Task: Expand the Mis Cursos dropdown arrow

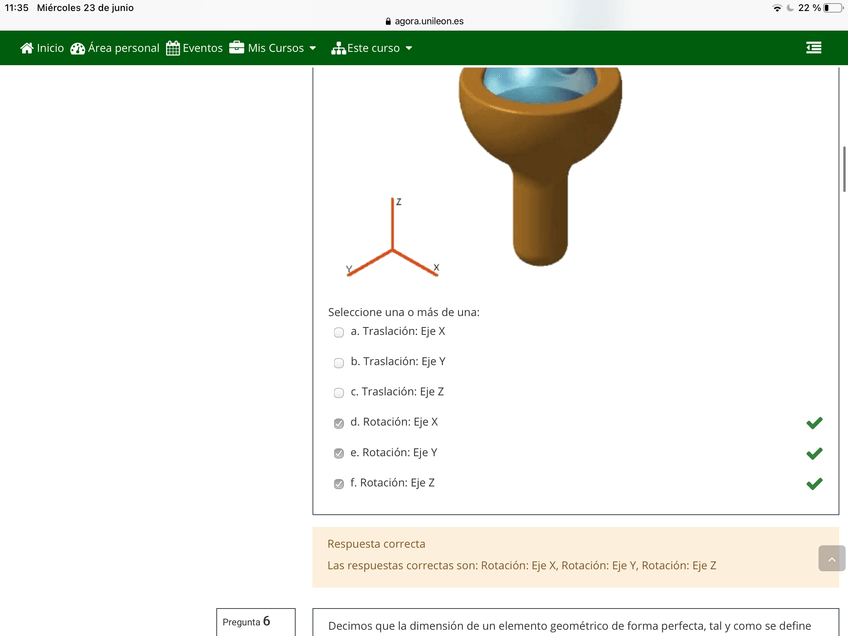Action: tap(312, 48)
